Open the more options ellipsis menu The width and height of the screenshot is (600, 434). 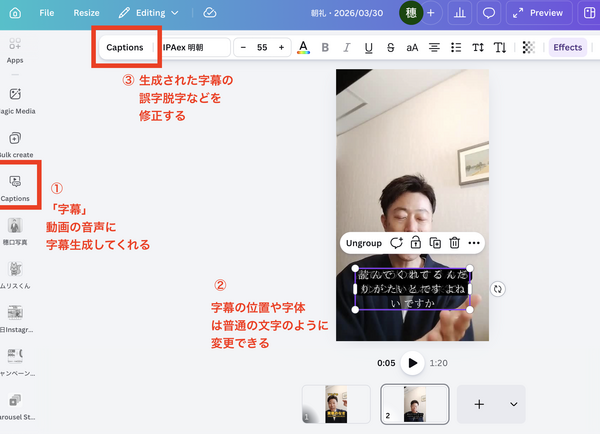pos(474,242)
